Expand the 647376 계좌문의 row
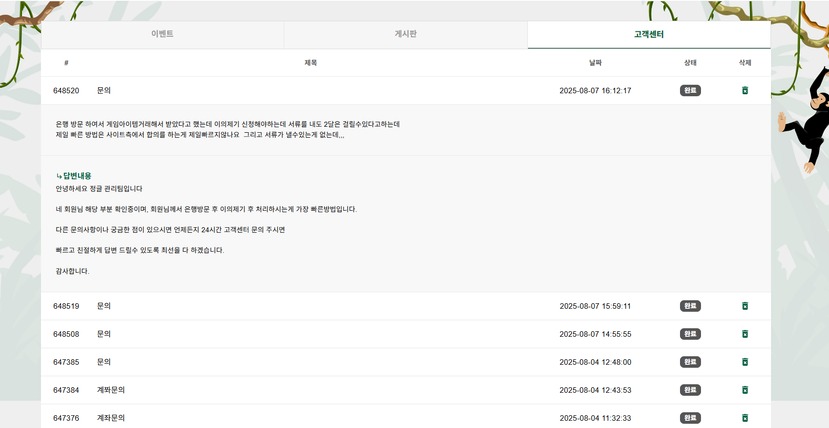 pos(406,417)
